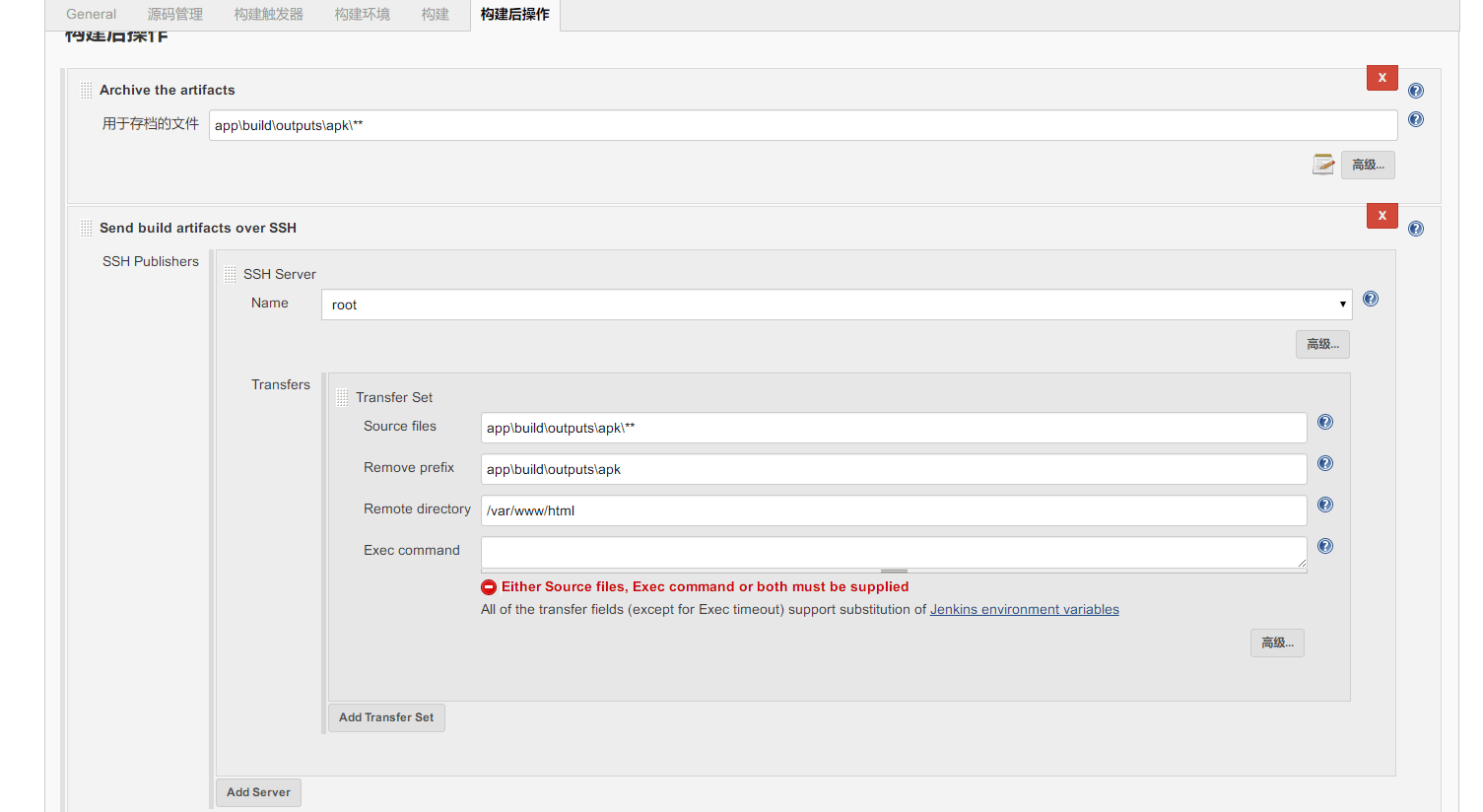Click help icon beside archive files field
This screenshot has height=812, width=1483.
click(x=1416, y=119)
